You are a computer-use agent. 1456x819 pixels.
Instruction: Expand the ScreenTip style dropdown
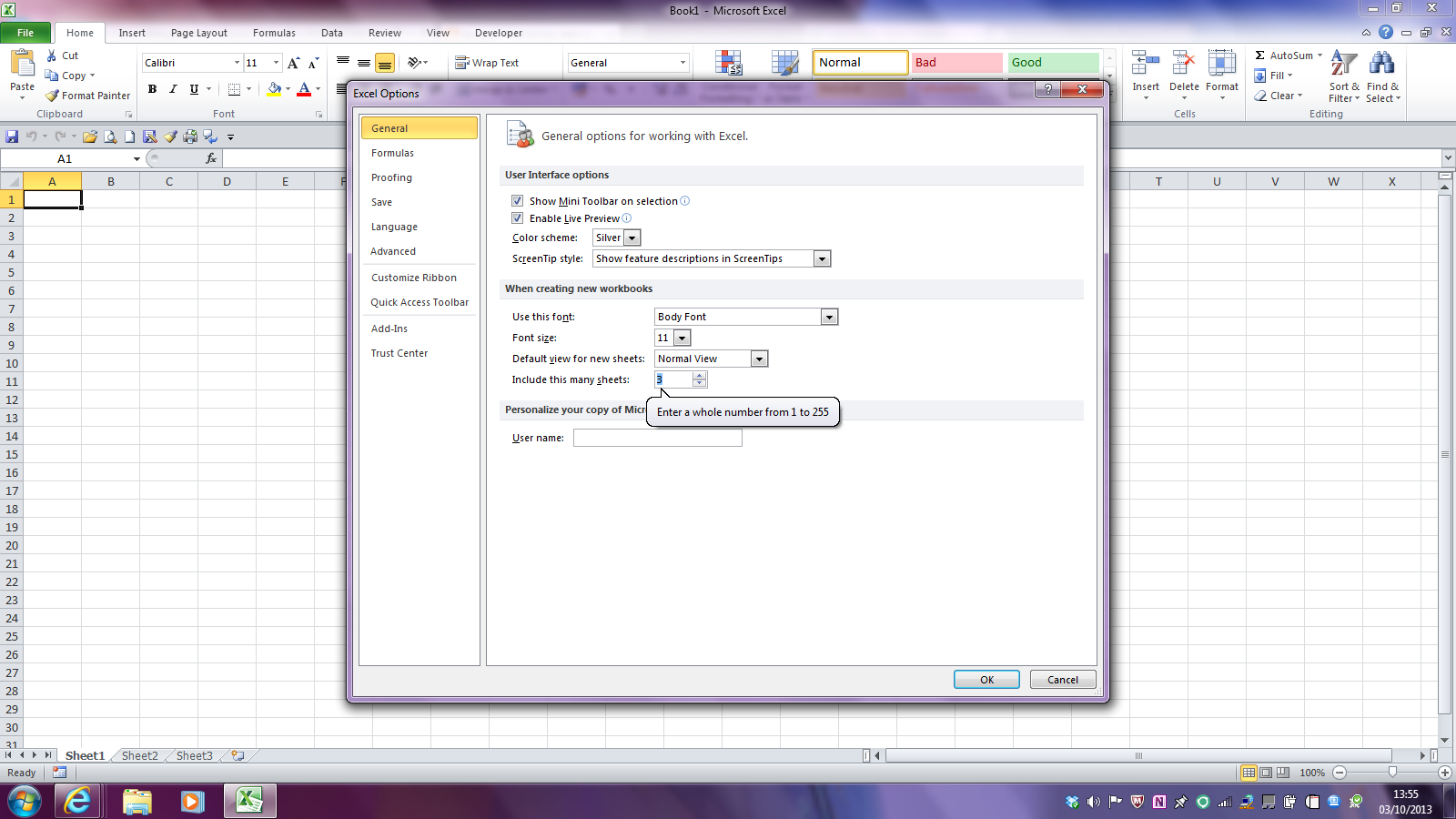pos(821,258)
